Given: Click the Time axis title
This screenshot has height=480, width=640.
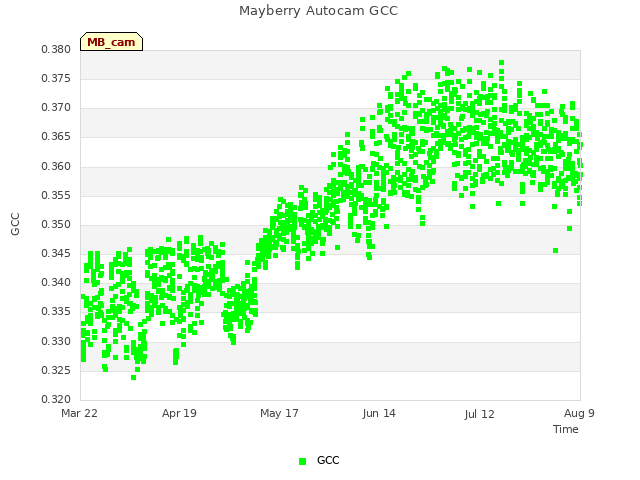Looking at the screenshot, I should click(x=566, y=429).
